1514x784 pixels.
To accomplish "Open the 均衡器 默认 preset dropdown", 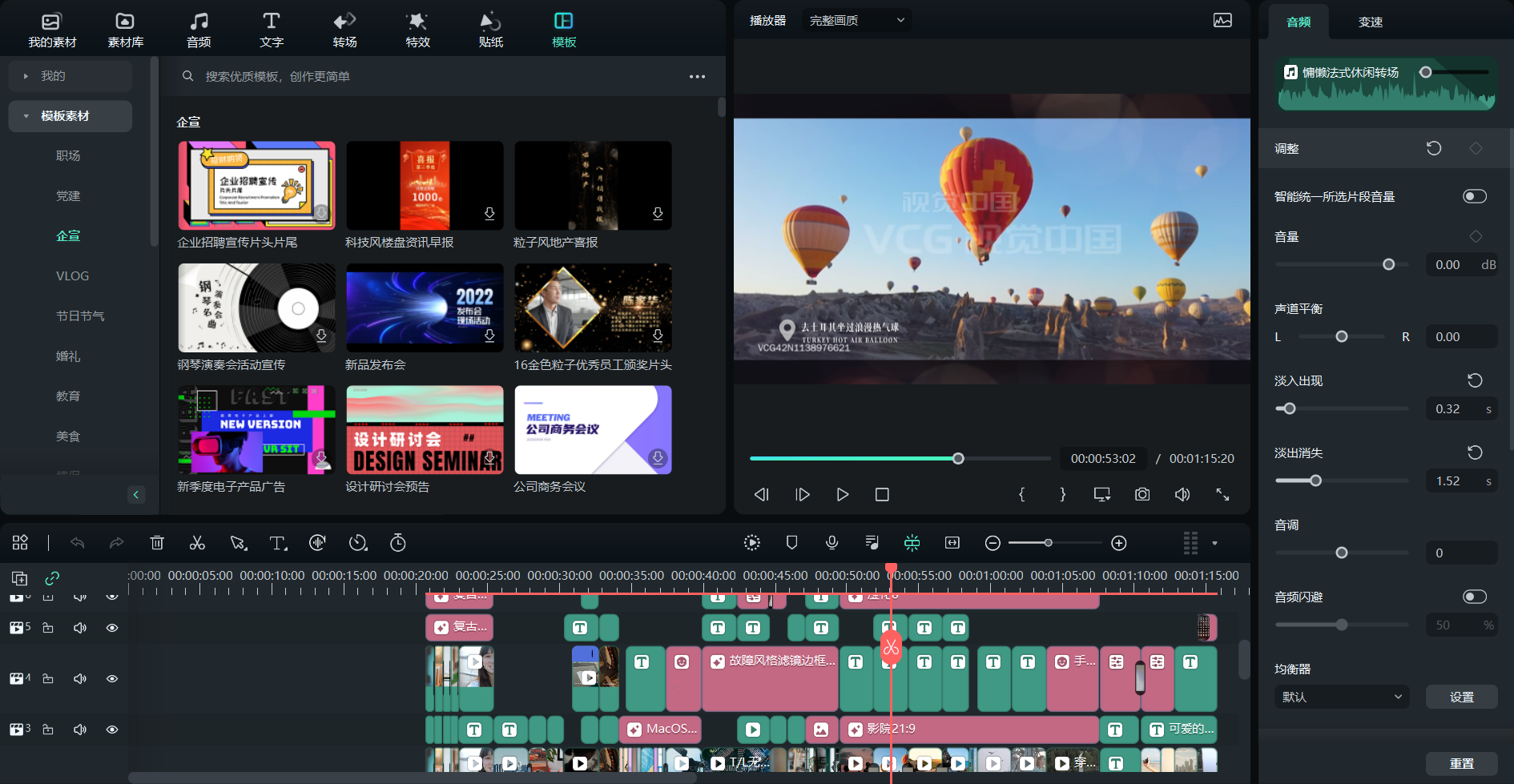I will 1341,697.
